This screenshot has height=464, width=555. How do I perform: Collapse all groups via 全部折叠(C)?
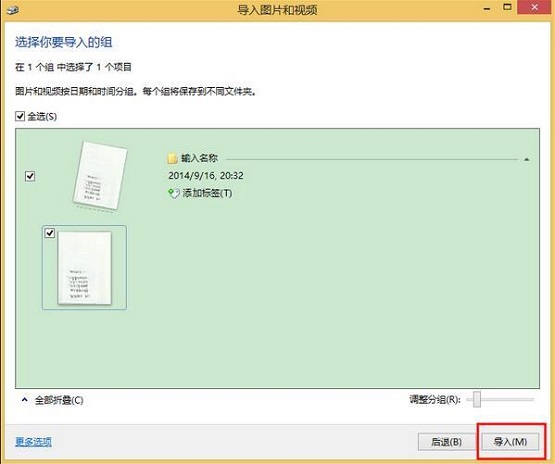(59, 400)
